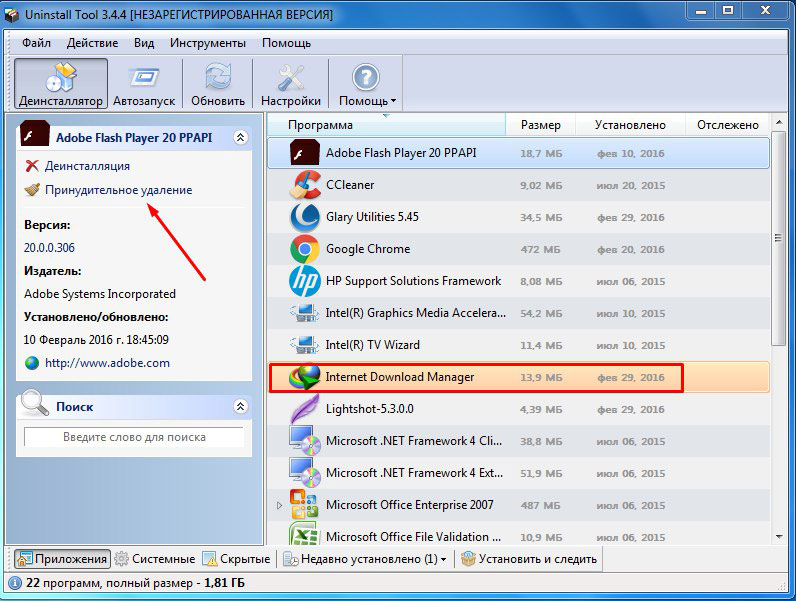The image size is (796, 601).
Task: Select the CCleaner icon in program list
Action: [304, 185]
